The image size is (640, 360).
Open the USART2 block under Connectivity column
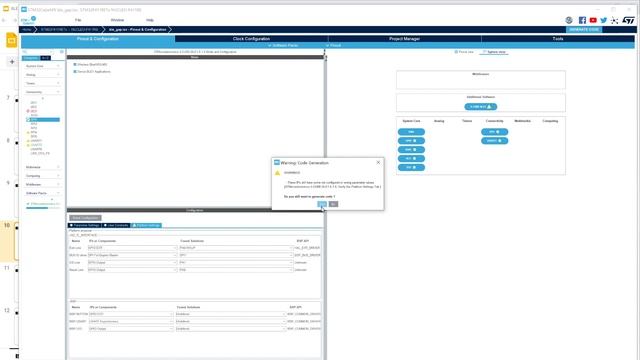pos(494,141)
